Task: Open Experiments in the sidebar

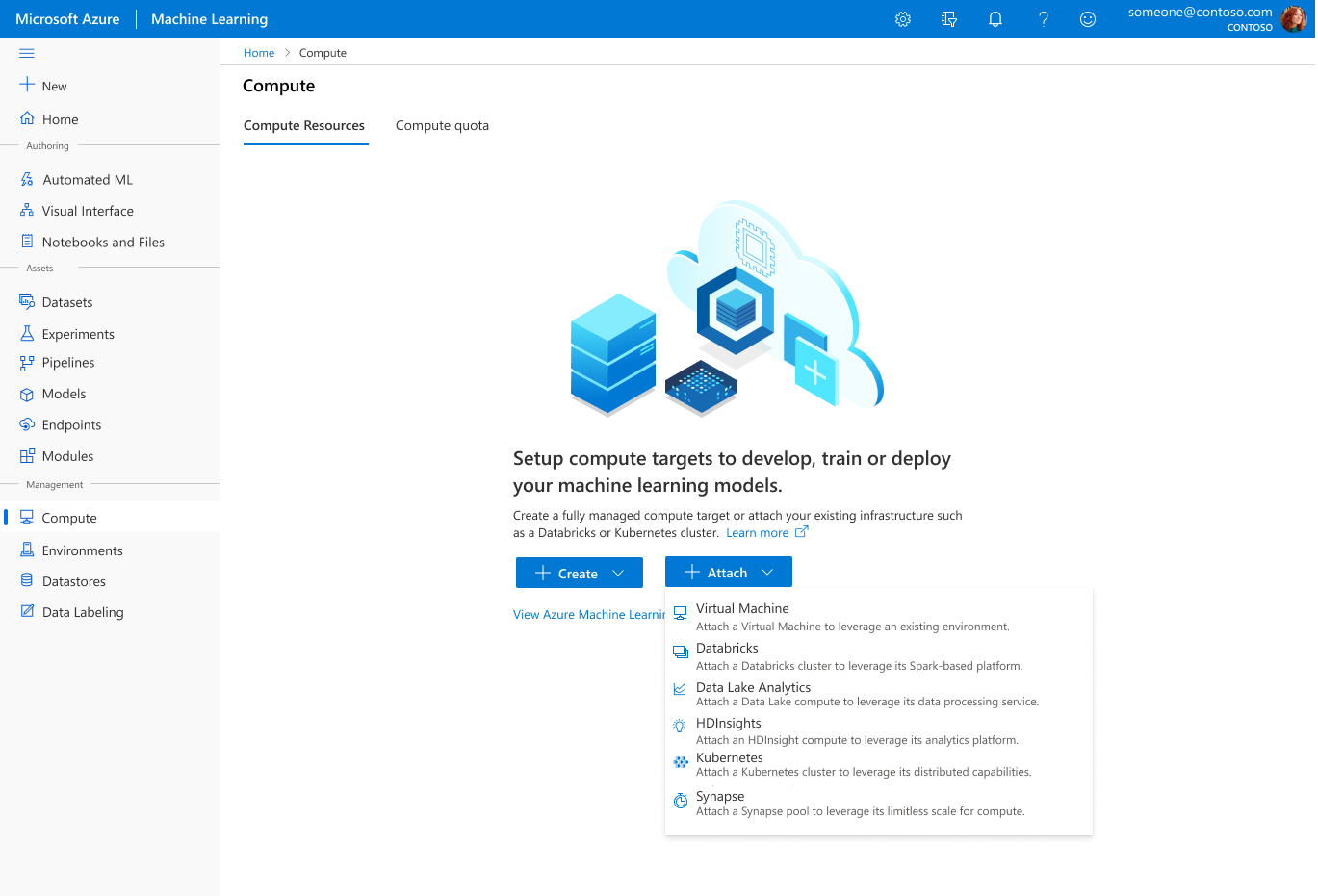Action: (x=78, y=334)
